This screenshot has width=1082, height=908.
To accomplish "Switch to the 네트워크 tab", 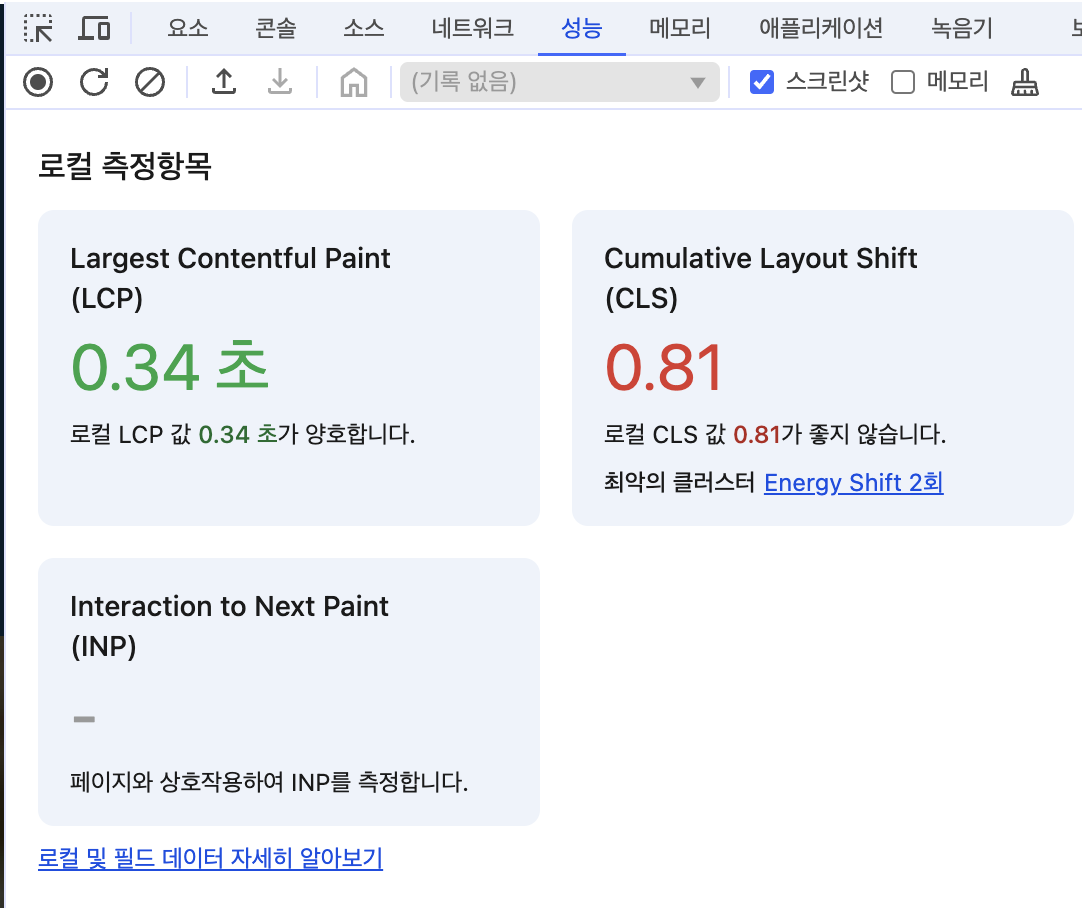I will coord(473,28).
